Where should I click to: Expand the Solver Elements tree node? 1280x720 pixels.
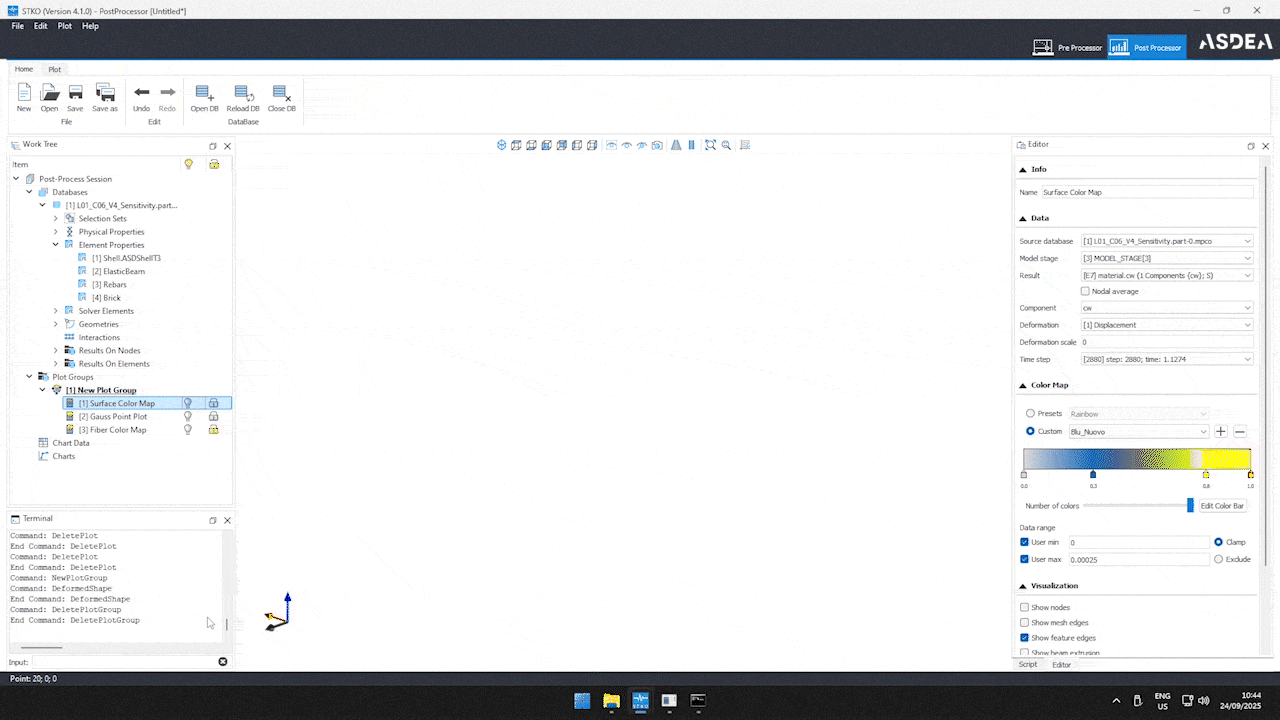click(56, 311)
